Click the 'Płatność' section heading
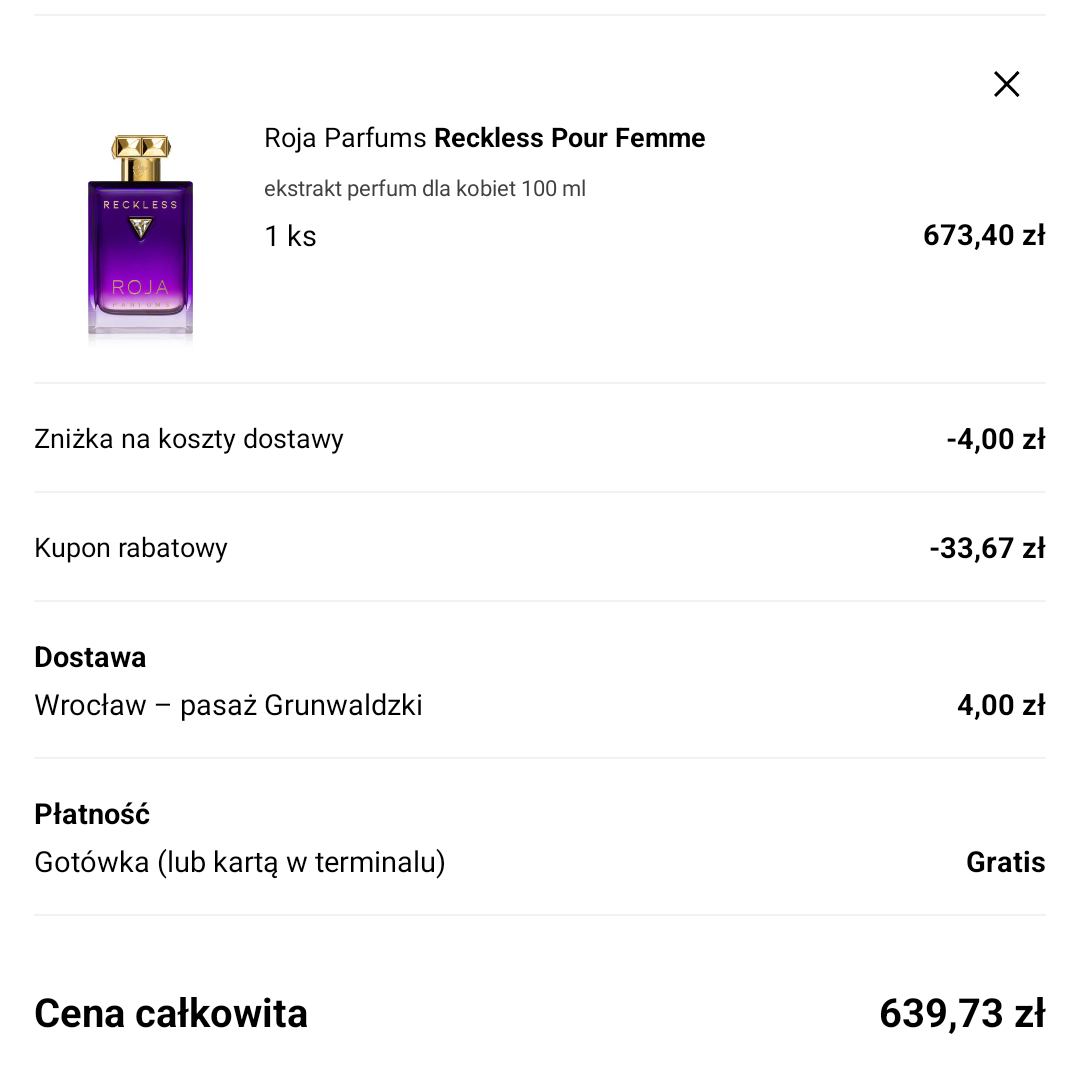Image resolution: width=1080 pixels, height=1072 pixels. (x=92, y=814)
